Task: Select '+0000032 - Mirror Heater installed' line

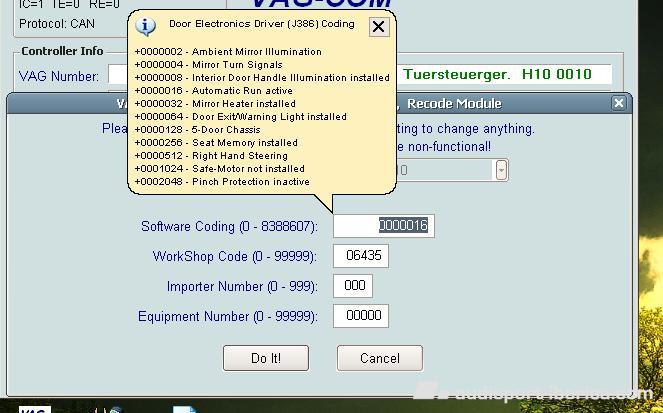Action: [215, 104]
